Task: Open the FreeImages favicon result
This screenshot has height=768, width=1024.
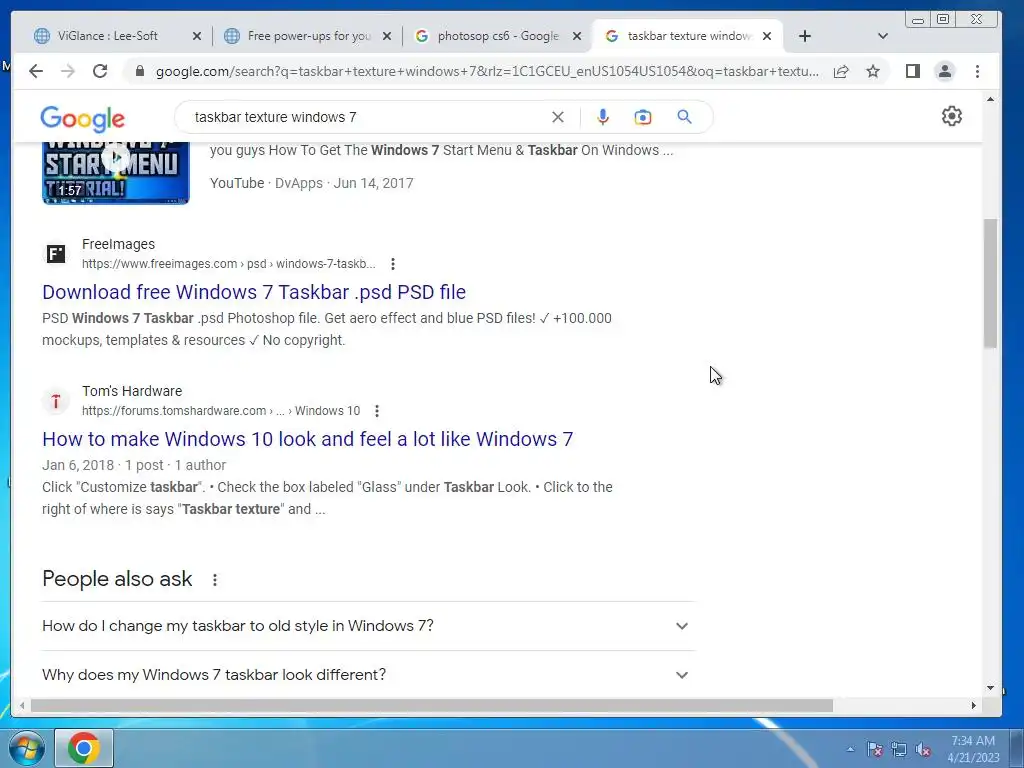Action: (56, 253)
